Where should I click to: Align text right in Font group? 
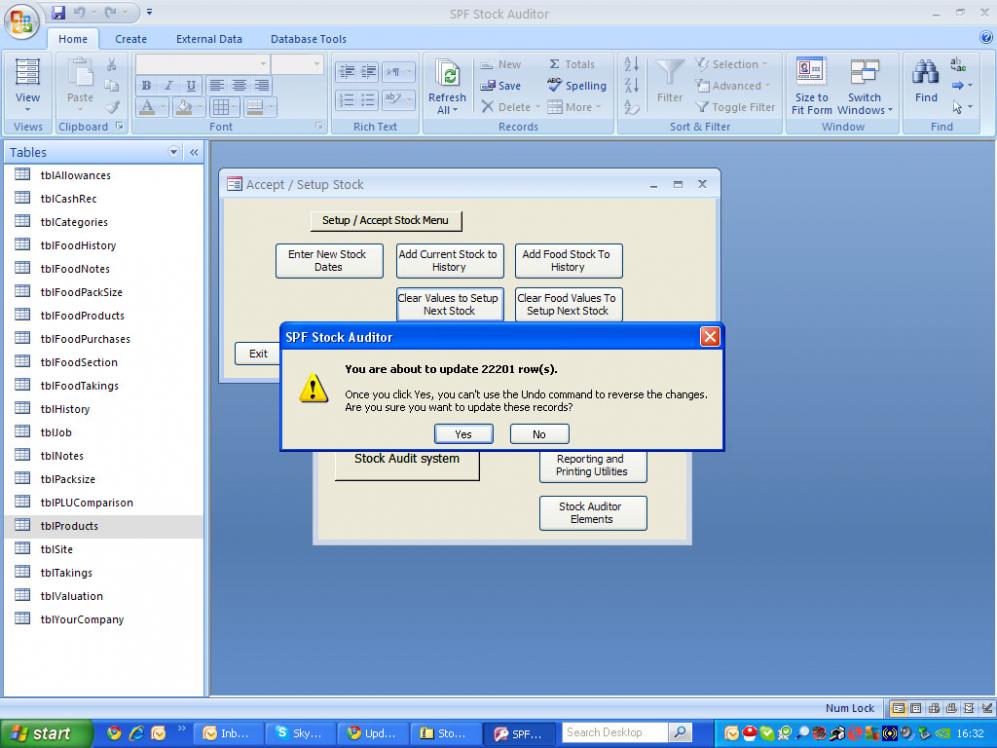click(x=261, y=85)
